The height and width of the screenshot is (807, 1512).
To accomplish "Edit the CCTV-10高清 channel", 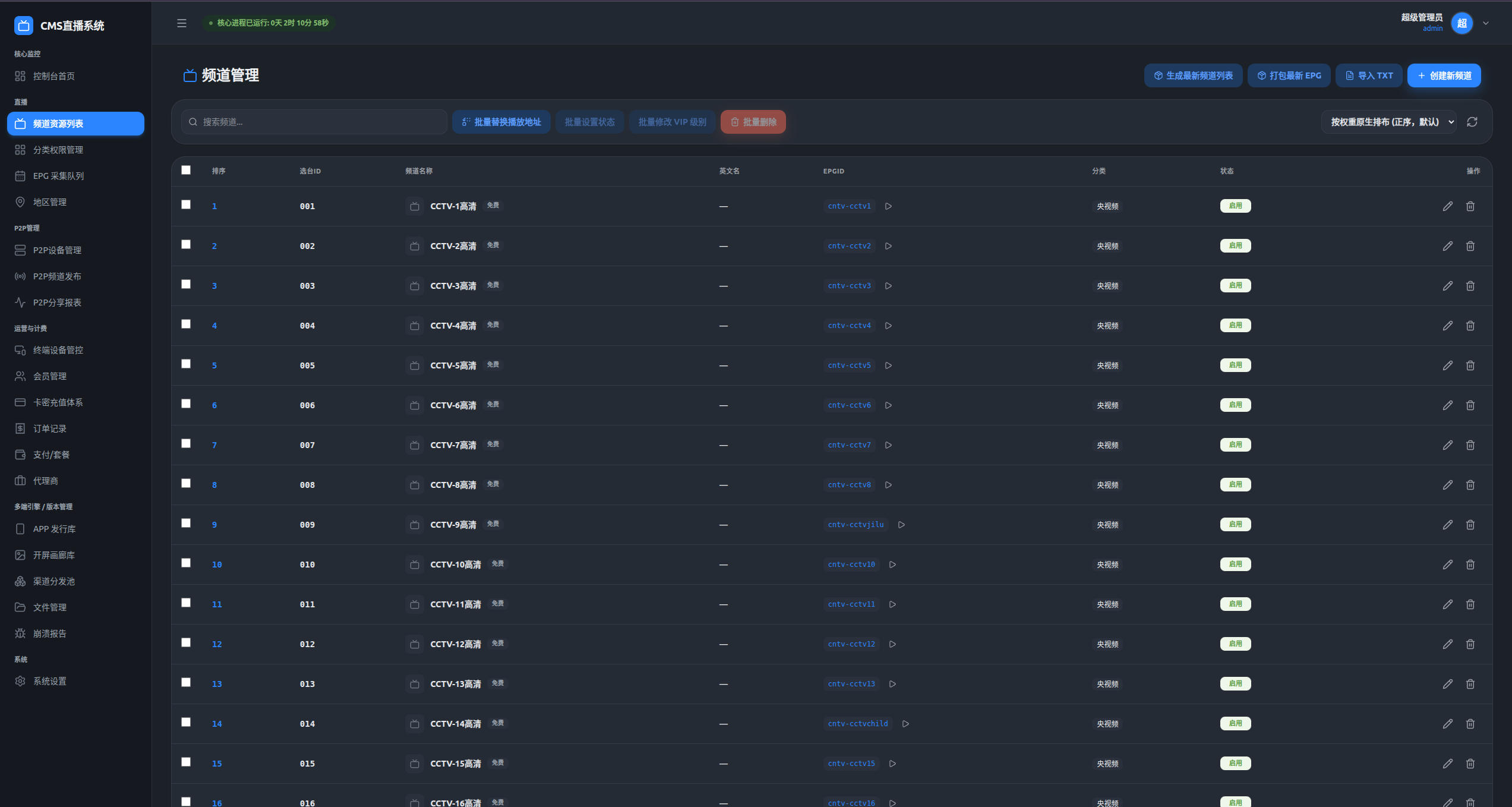I will (x=1448, y=565).
